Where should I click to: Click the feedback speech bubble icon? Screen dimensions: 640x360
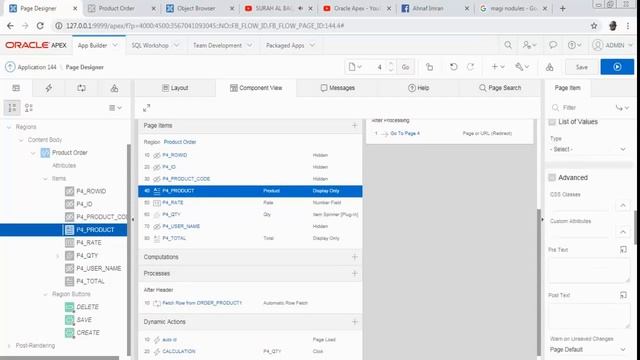(x=553, y=45)
